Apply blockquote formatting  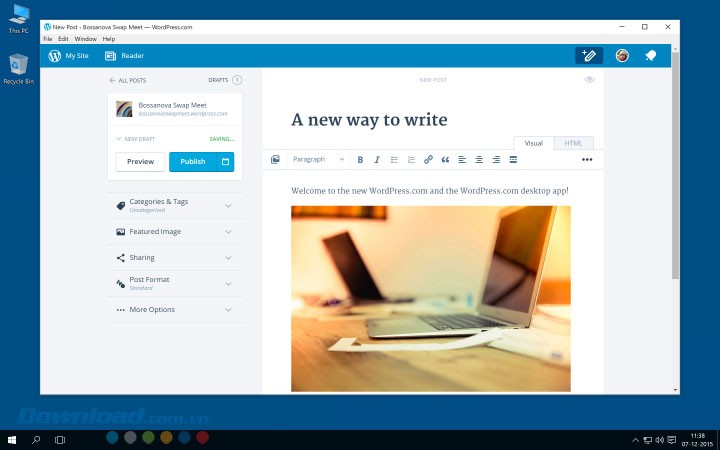pos(445,160)
